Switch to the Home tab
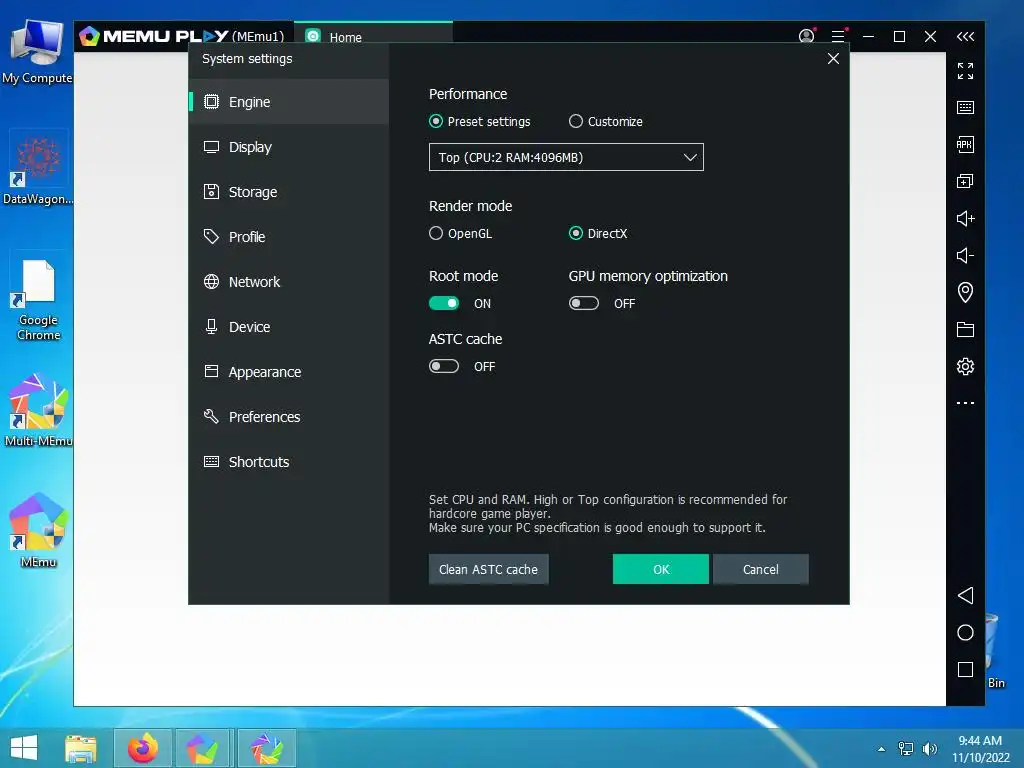Viewport: 1024px width, 768px height. pyautogui.click(x=373, y=37)
